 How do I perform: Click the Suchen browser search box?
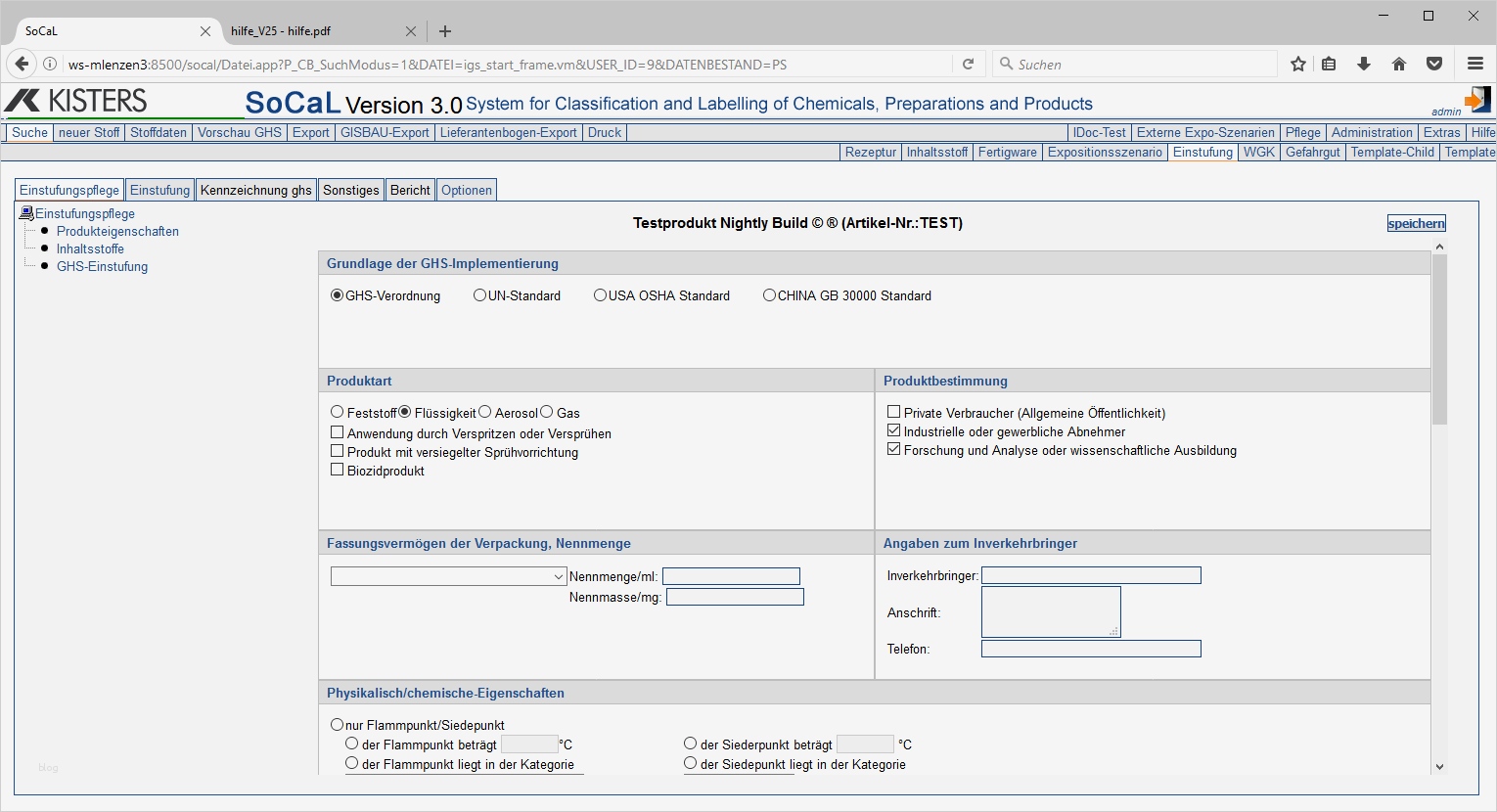(1135, 64)
